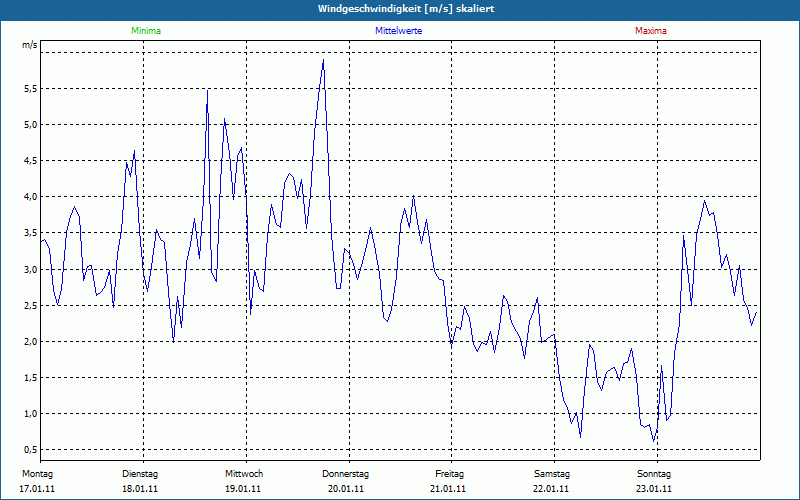Viewport: 800px width, 500px height.
Task: Click the 1,5 y-axis value
Action: [31, 378]
